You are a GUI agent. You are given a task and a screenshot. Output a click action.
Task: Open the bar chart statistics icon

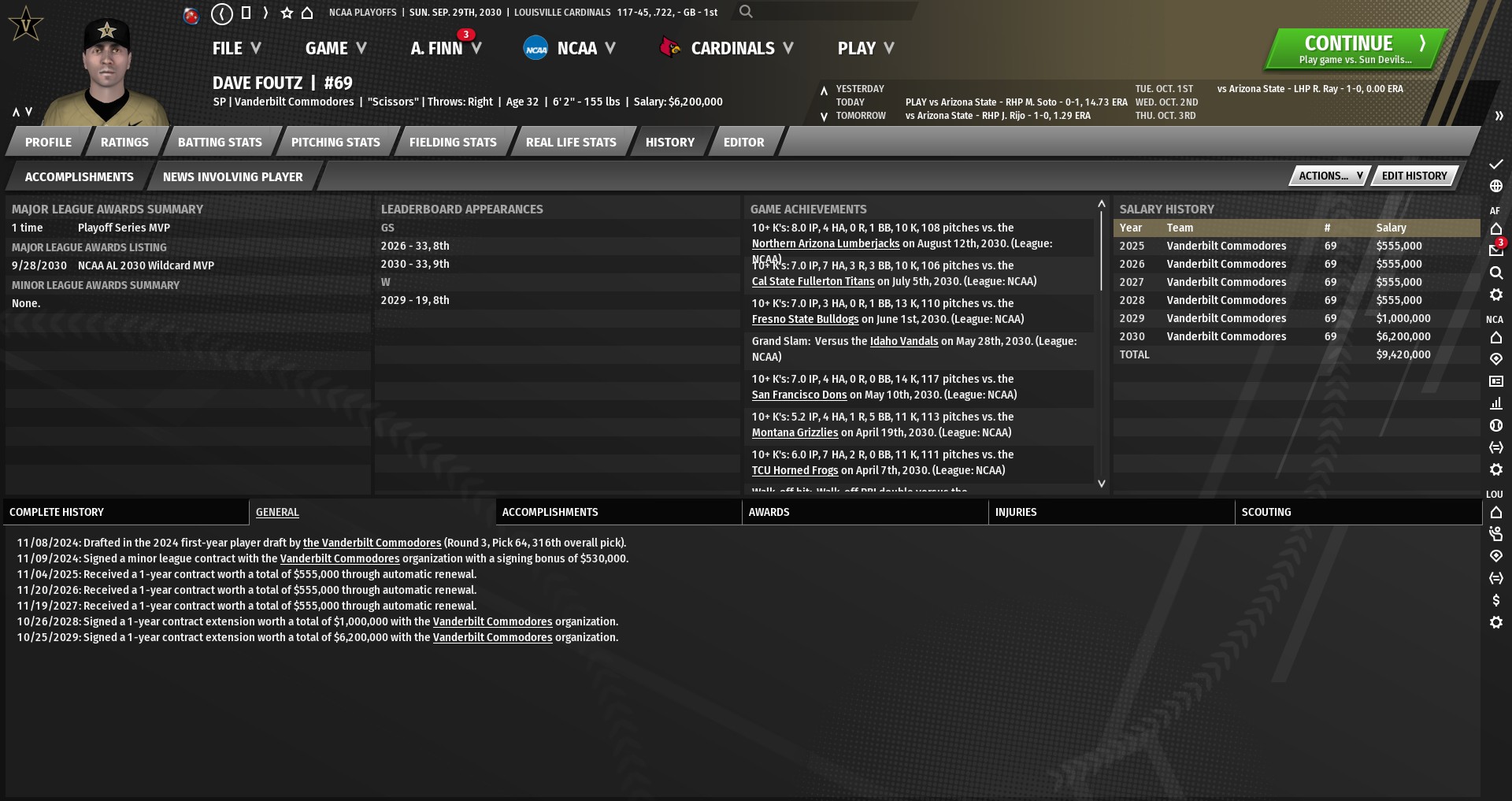pos(1495,403)
